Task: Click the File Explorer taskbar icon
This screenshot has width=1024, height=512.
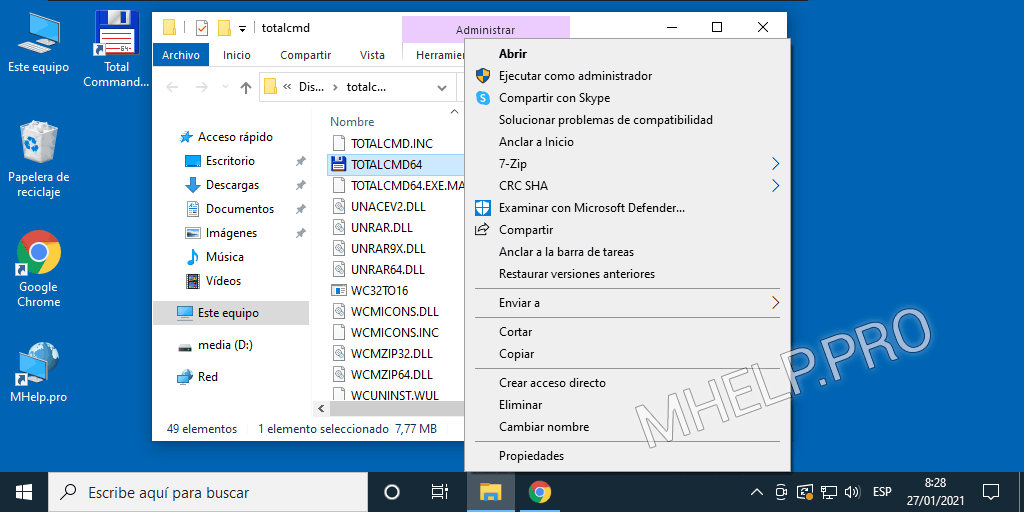Action: (x=490, y=492)
